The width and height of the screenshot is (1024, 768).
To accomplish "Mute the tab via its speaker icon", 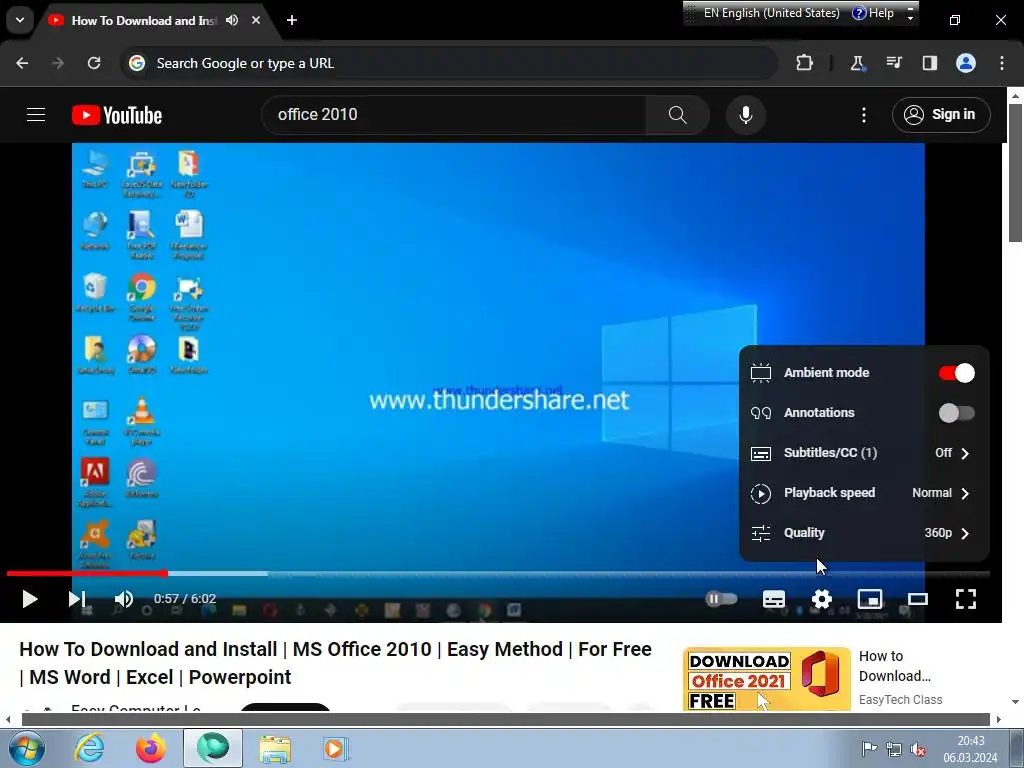I will [232, 20].
